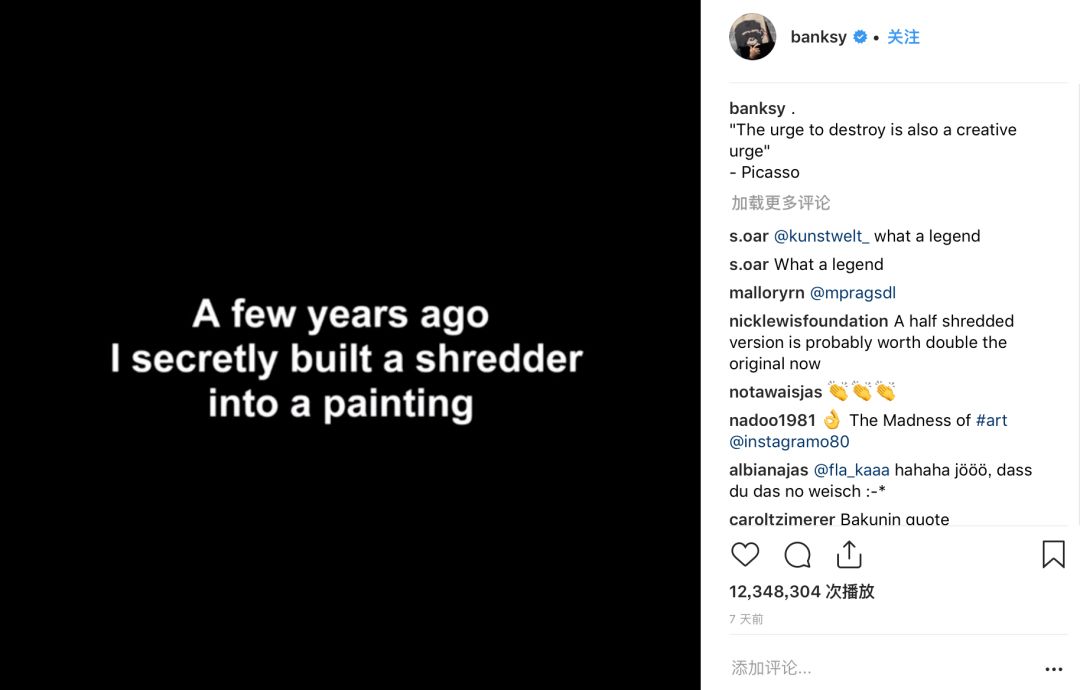Save the post with the bookmark icon
Screen dimensions: 1080x690
[1053, 555]
